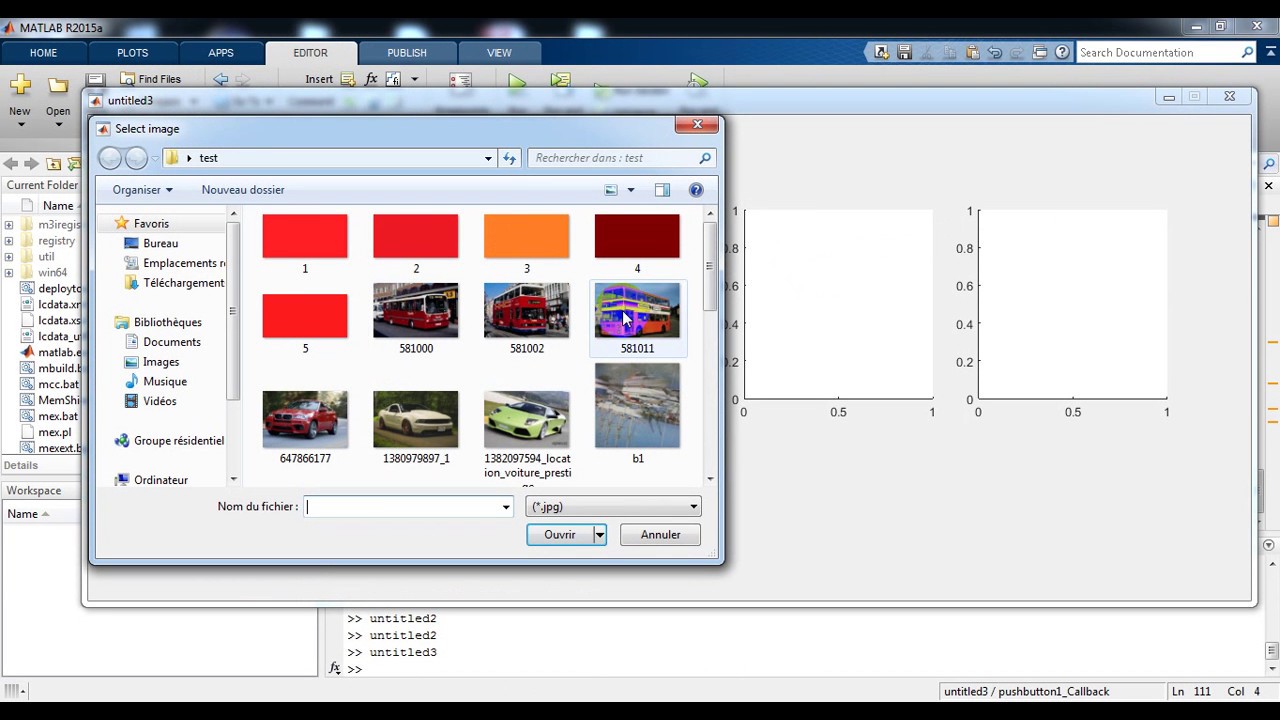Click the Ouvrir button
The height and width of the screenshot is (720, 1280).
[560, 535]
